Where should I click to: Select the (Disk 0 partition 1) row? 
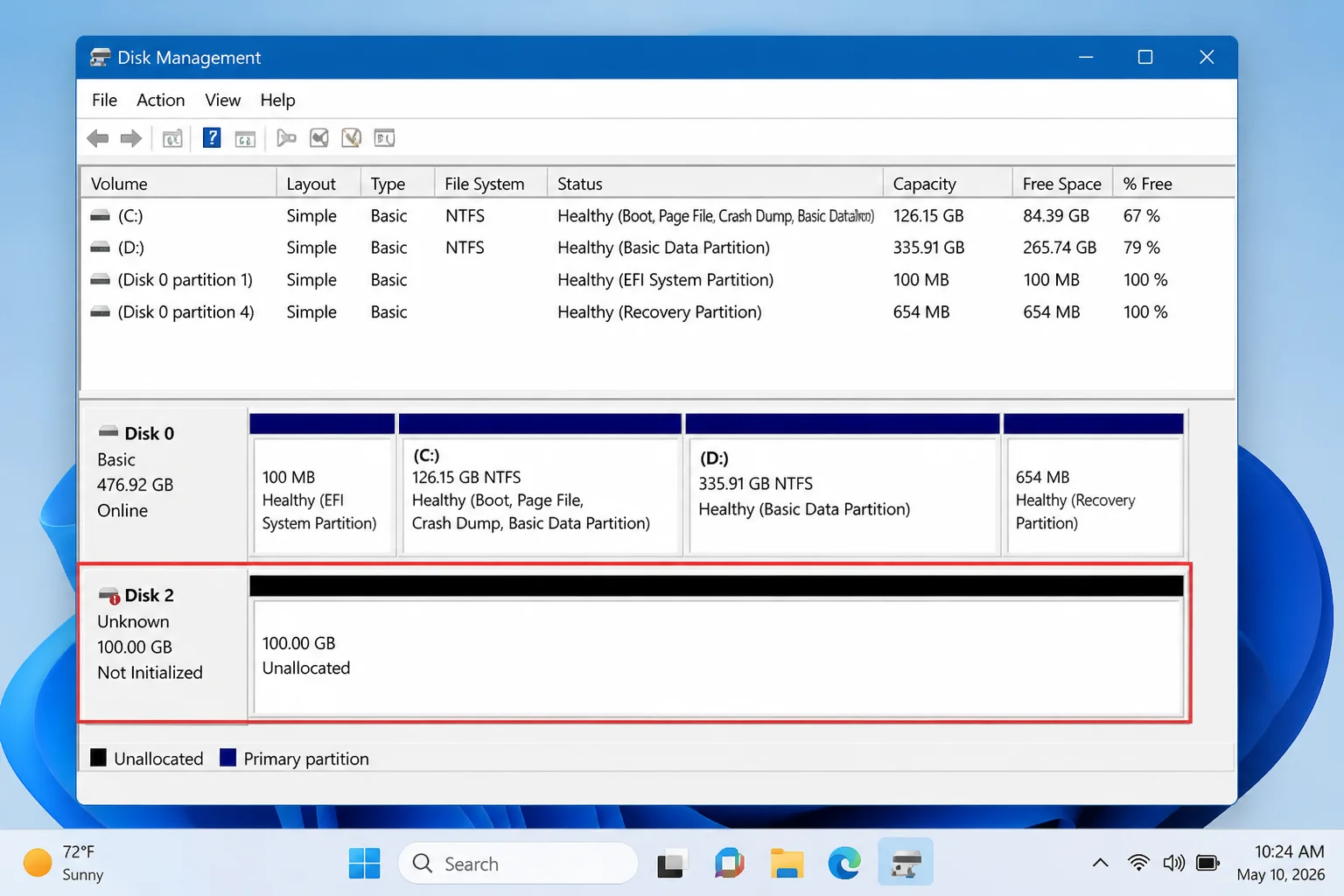click(657, 280)
